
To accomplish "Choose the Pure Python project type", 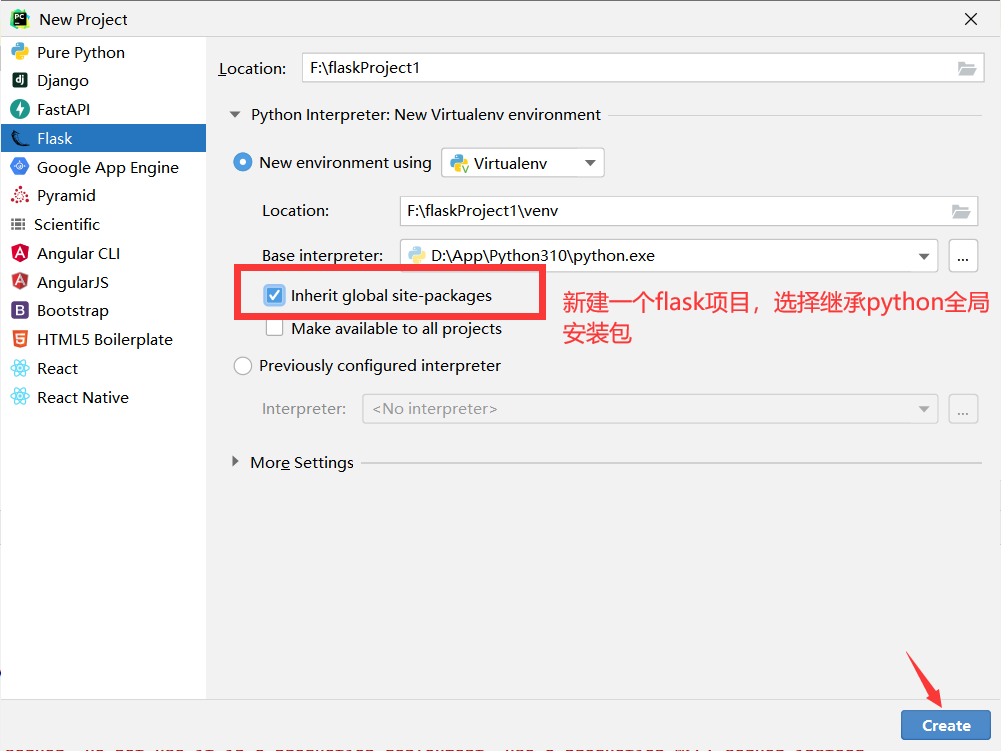I will tap(79, 51).
